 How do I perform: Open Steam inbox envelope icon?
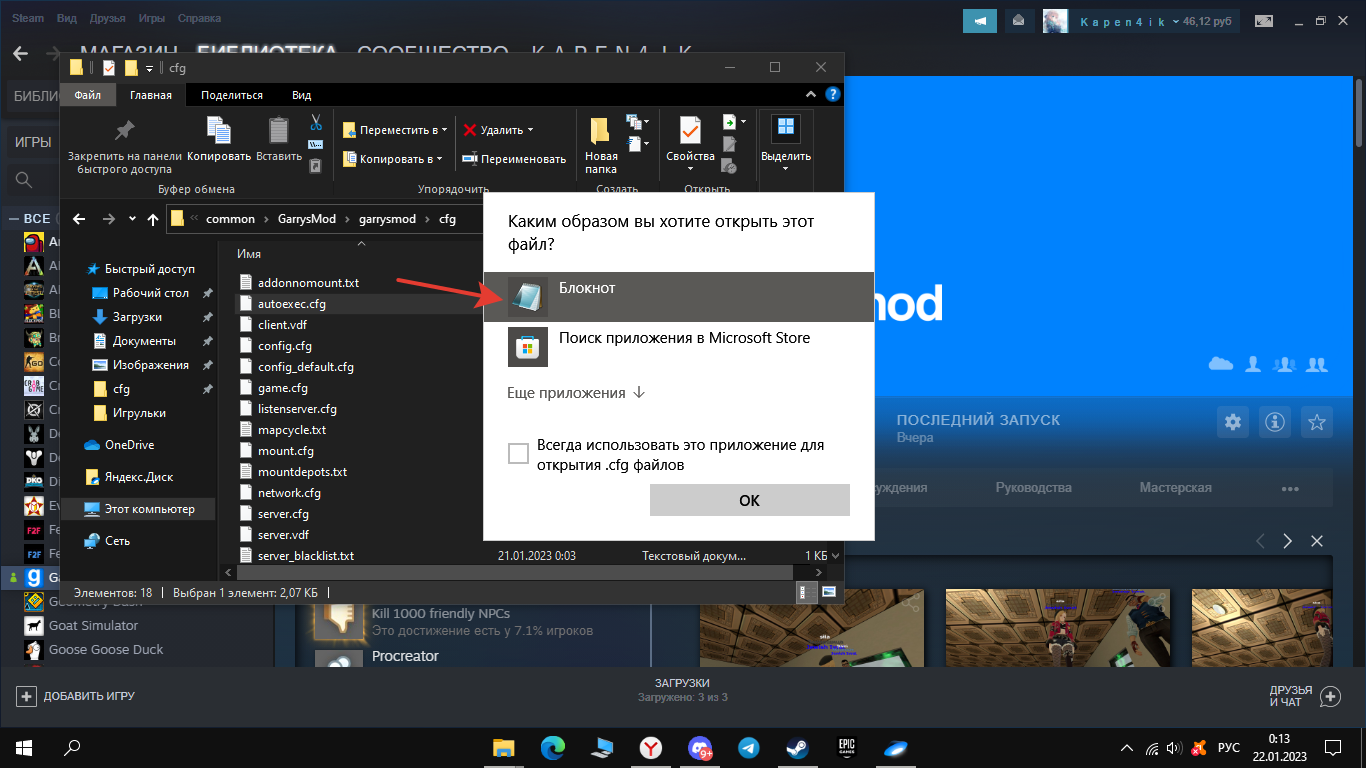pos(1019,20)
